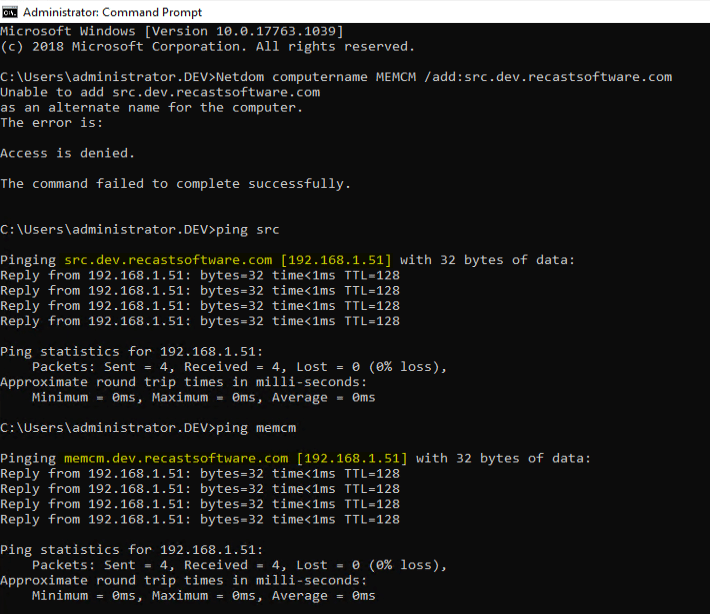Click the 'Access is denied.' message
Image resolution: width=710 pixels, height=614 pixels.
pos(67,153)
